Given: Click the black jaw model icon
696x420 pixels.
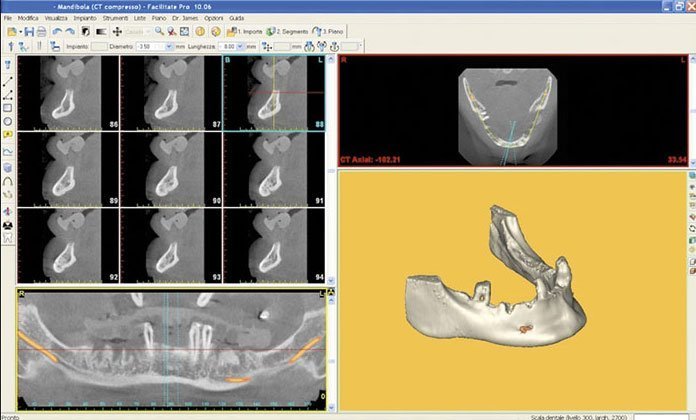Looking at the screenshot, I should [x=8, y=225].
